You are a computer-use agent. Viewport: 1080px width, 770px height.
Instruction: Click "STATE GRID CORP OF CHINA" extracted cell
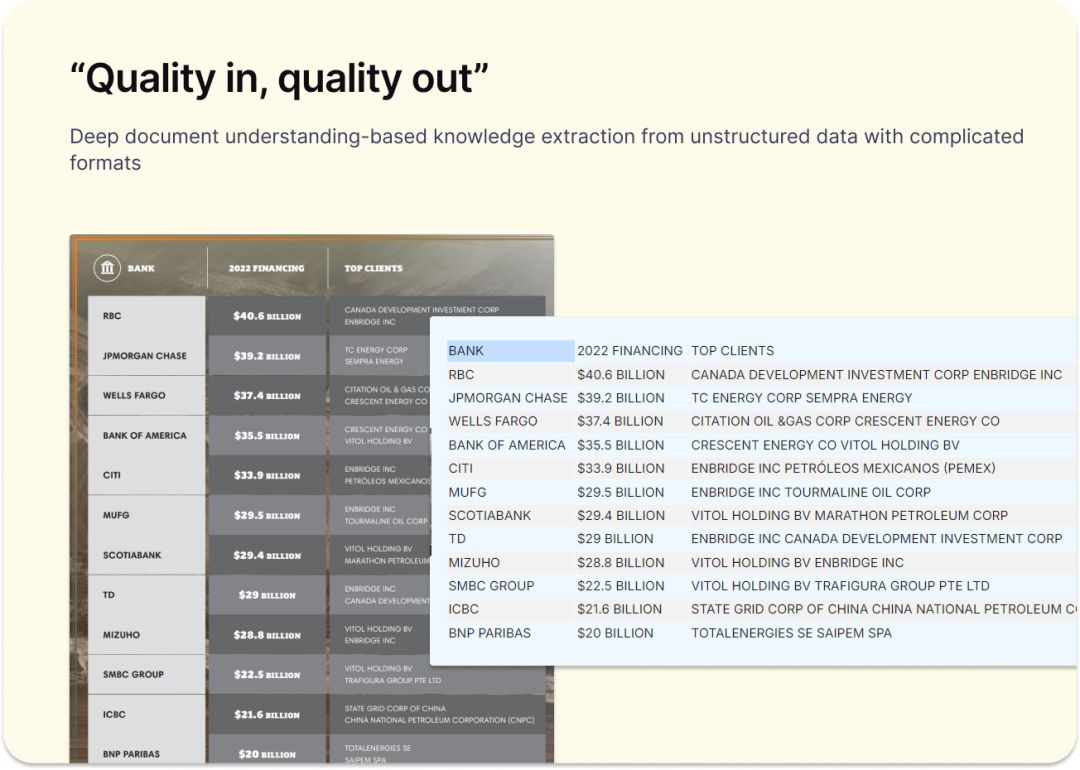(x=884, y=610)
